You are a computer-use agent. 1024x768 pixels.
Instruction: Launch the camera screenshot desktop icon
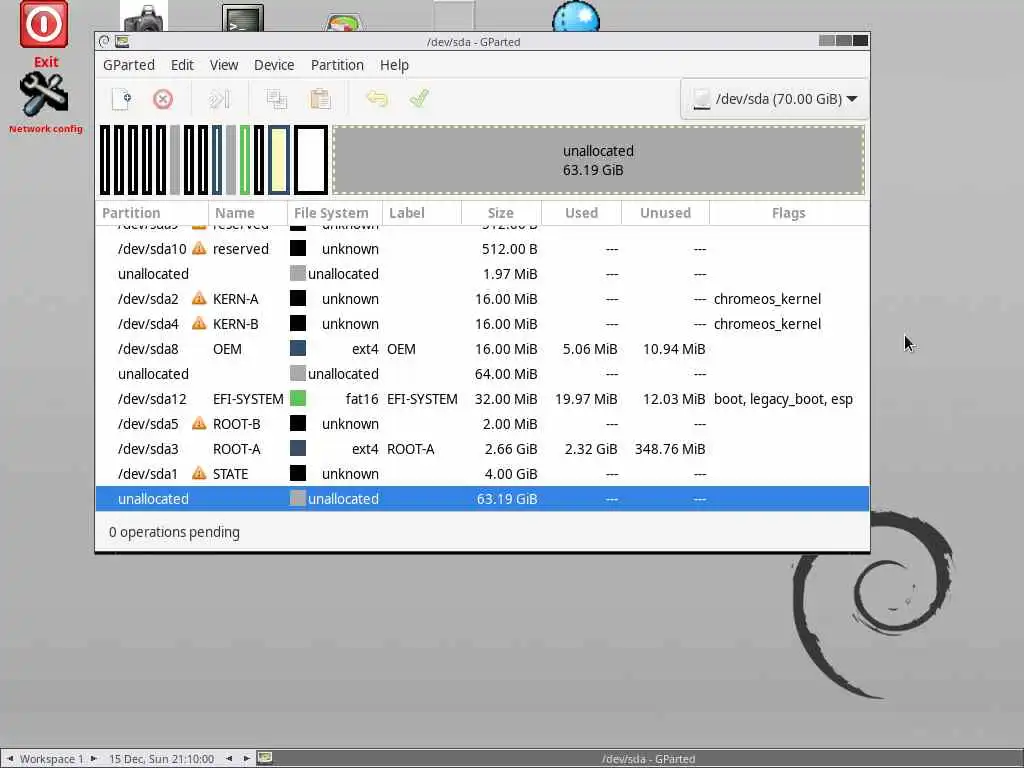coord(144,16)
